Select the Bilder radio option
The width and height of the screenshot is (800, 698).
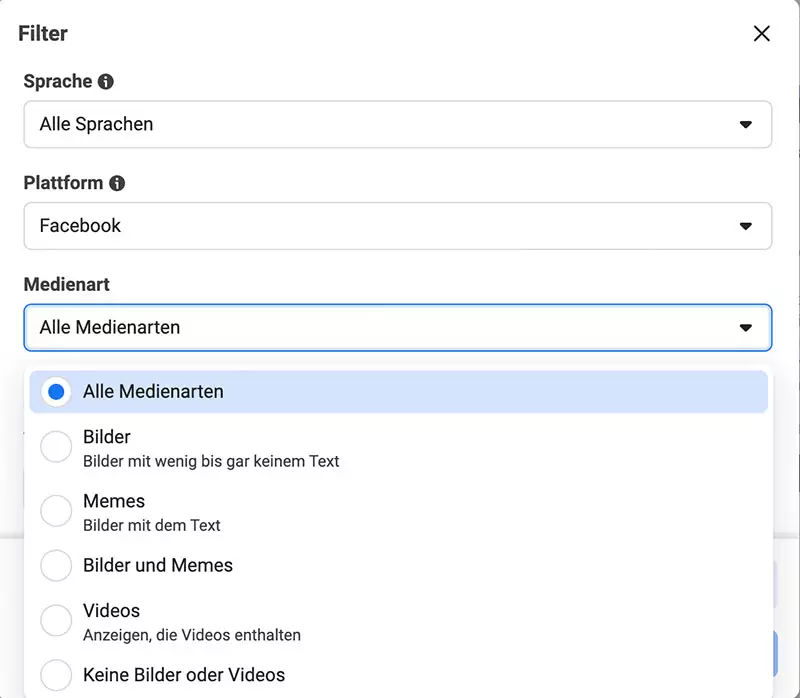click(56, 446)
